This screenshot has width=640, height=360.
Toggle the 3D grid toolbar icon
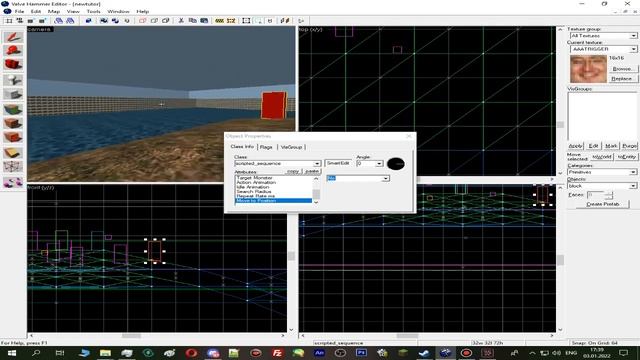[x=19, y=21]
